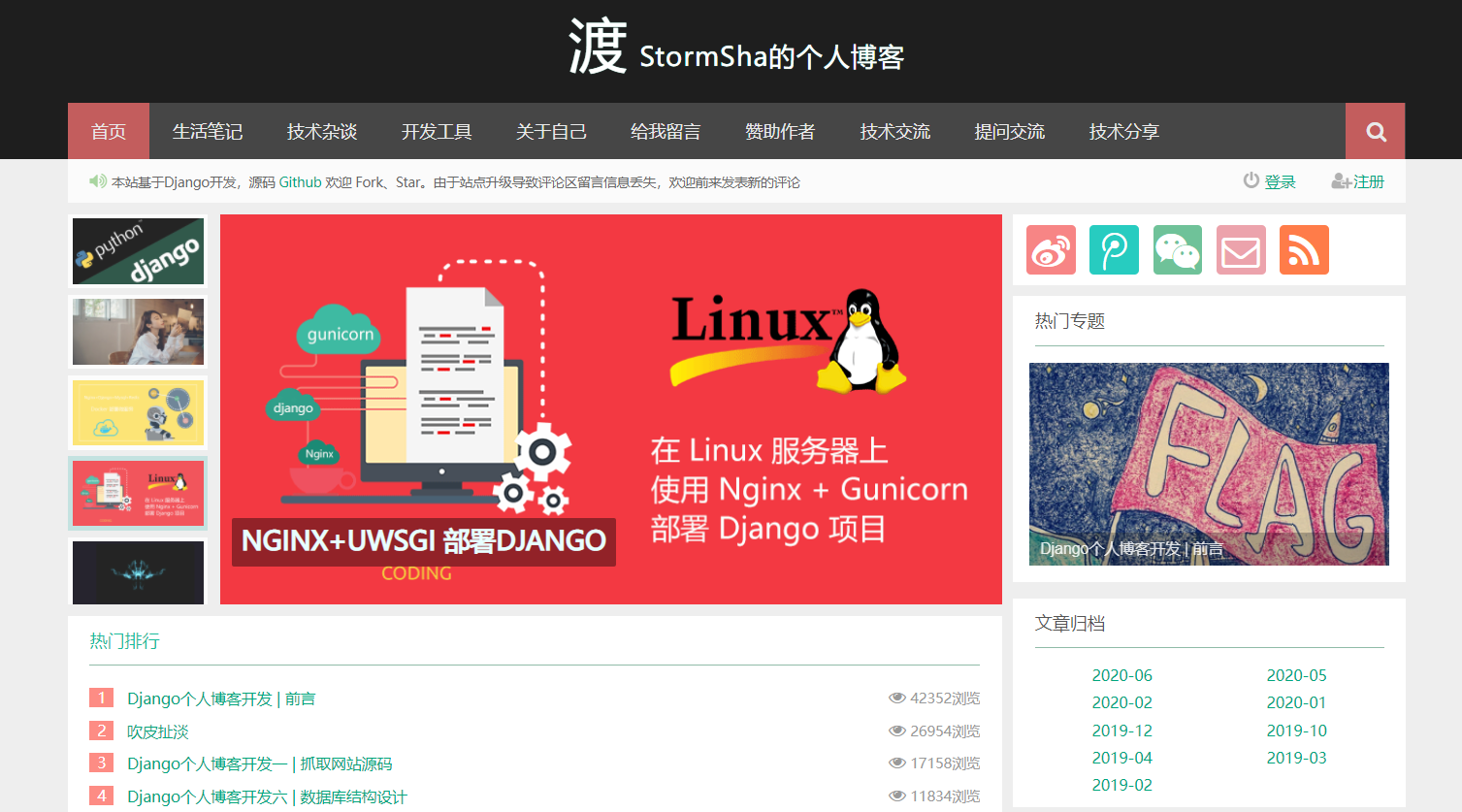1462x812 pixels.
Task: Subscribe via the orange RSS icon
Action: click(1303, 249)
